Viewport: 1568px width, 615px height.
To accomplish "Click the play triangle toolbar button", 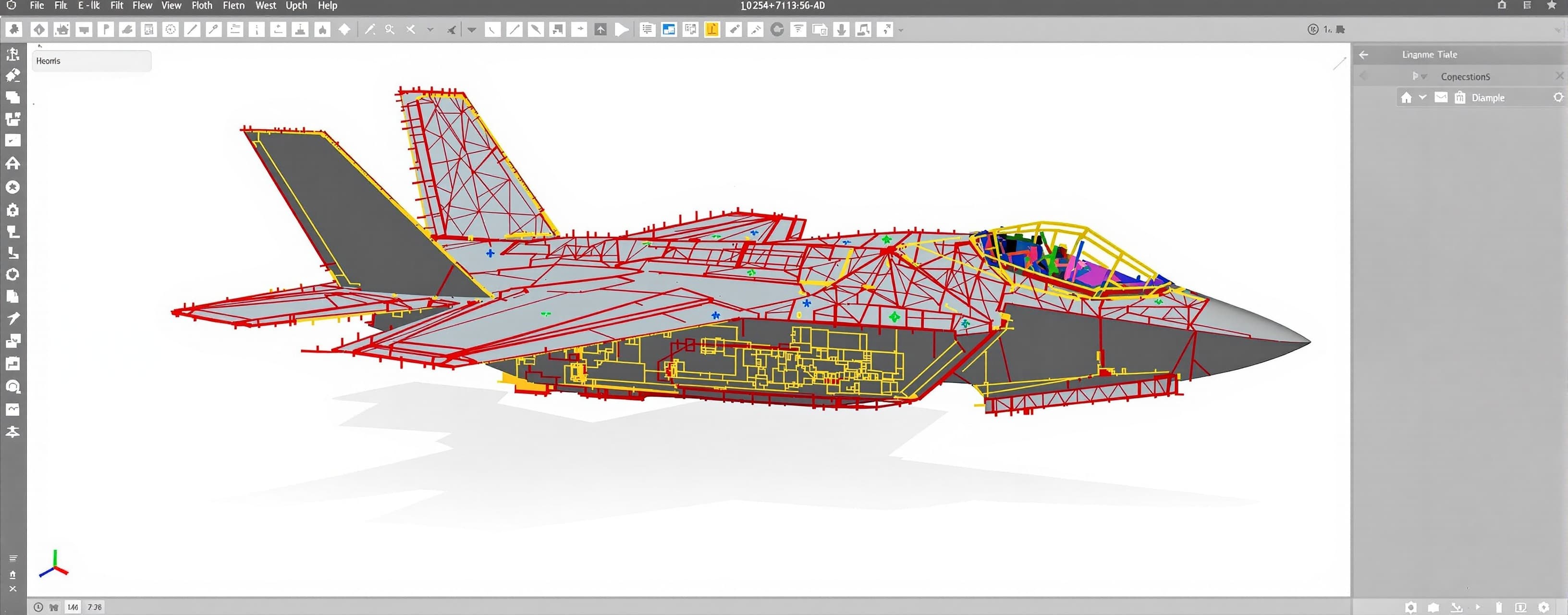I will 622,29.
